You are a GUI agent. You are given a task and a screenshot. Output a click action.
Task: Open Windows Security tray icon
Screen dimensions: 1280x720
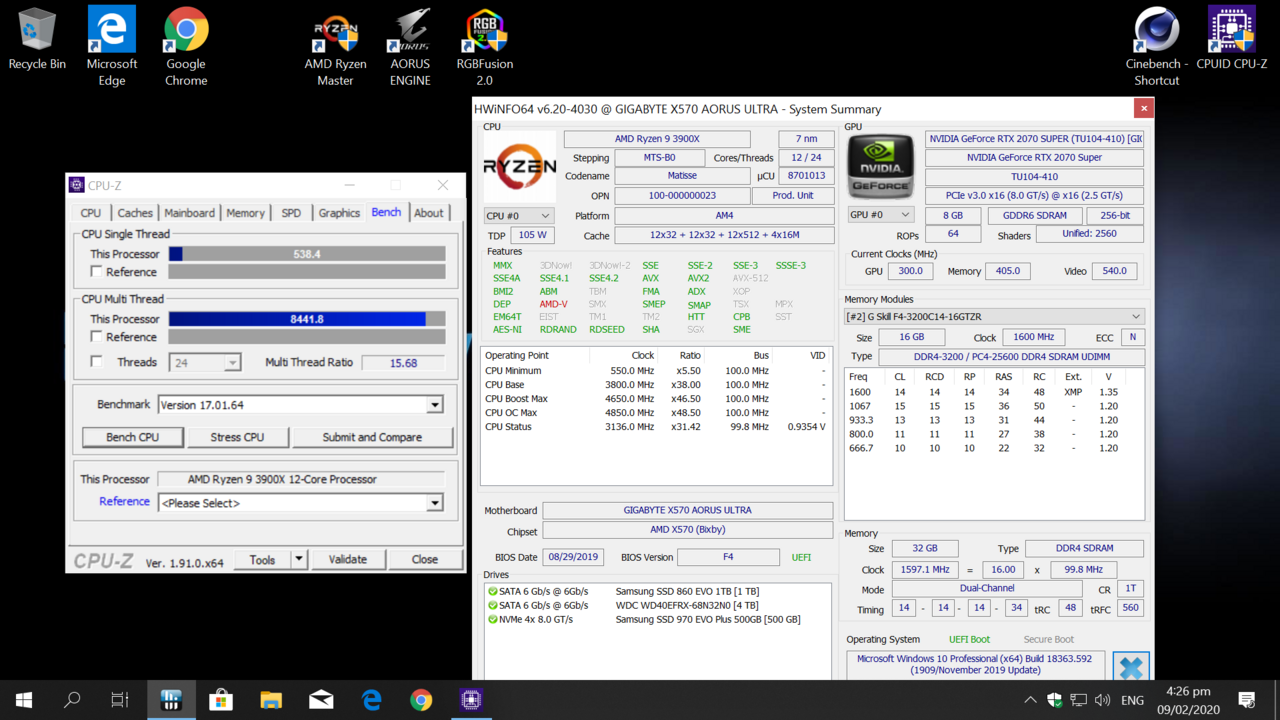pos(1054,700)
